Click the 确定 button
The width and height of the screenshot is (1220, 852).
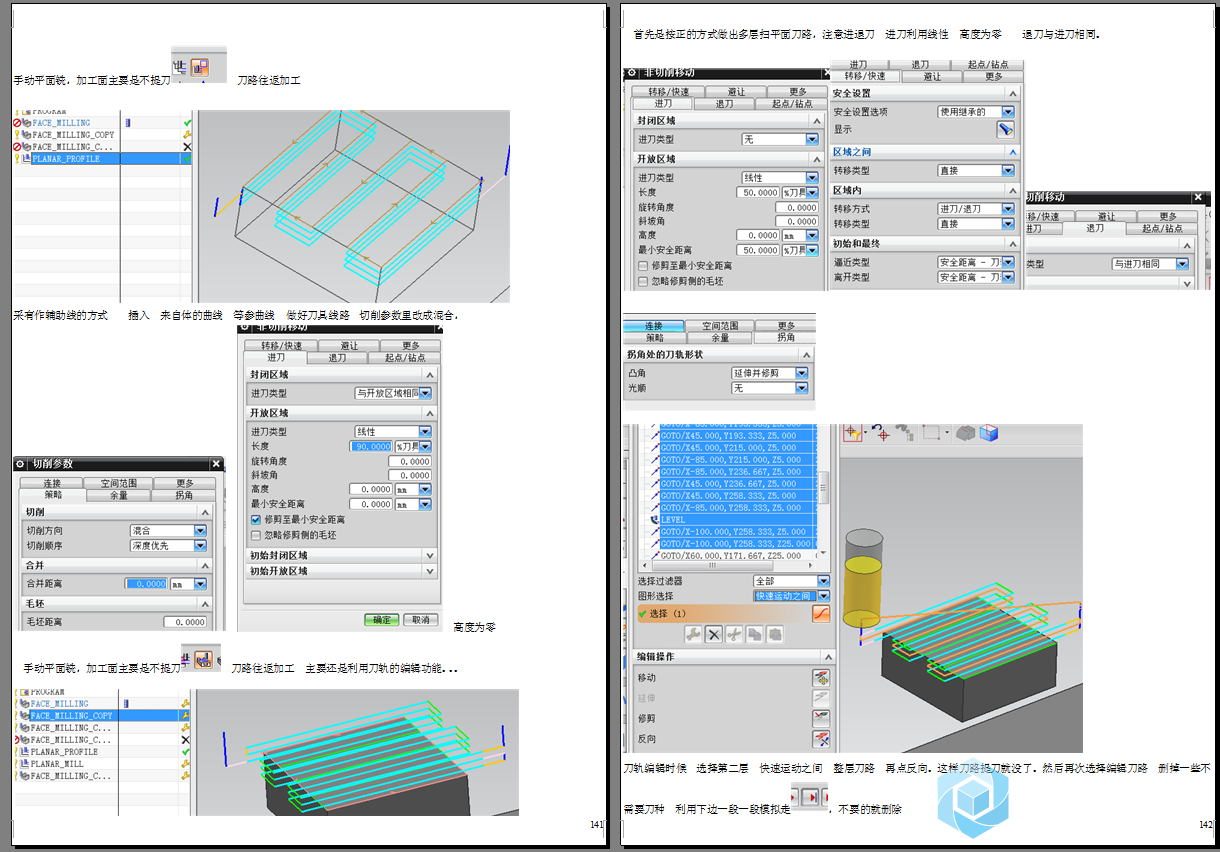click(x=382, y=620)
